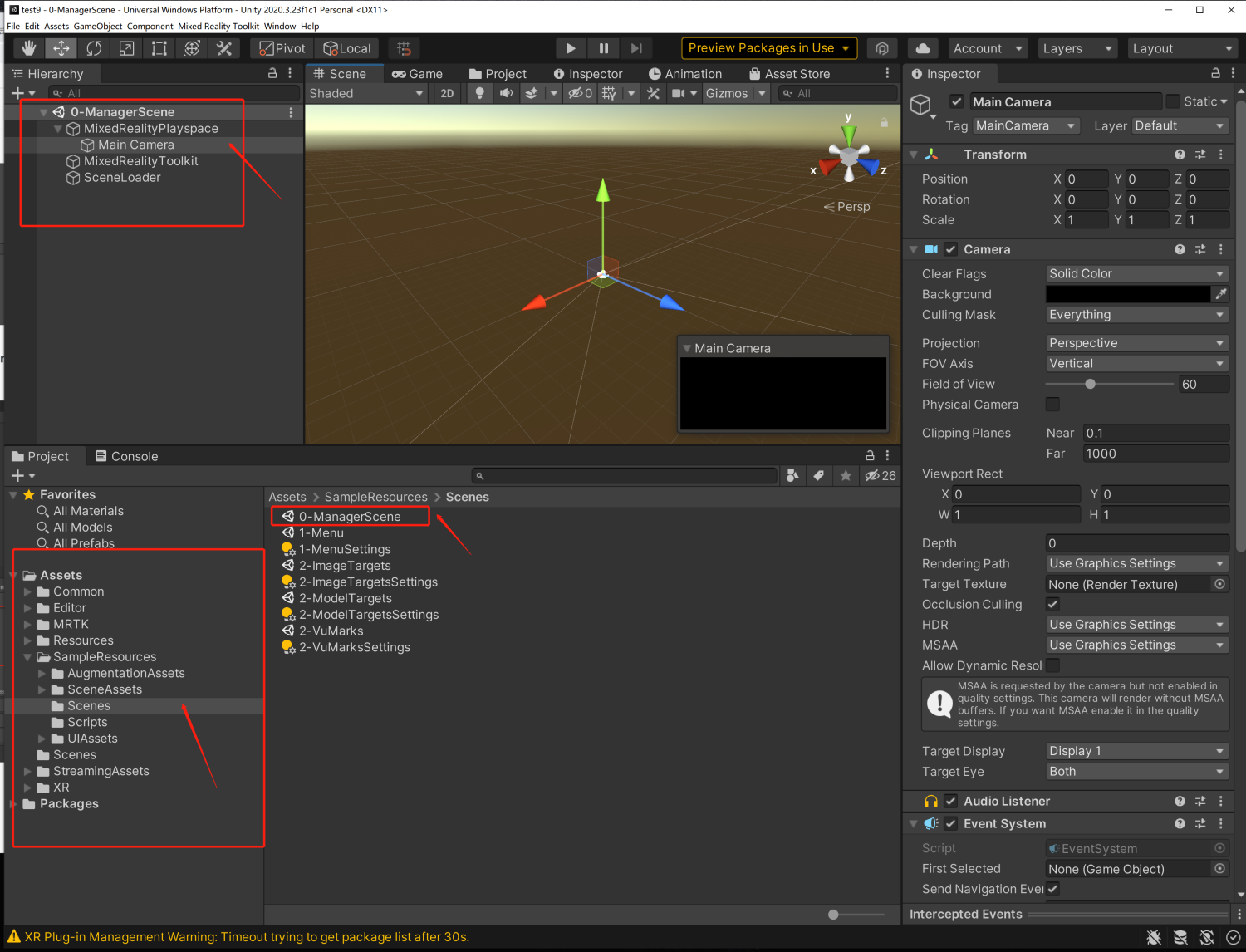Select the Scale tool
This screenshot has height=952, width=1246.
(126, 48)
